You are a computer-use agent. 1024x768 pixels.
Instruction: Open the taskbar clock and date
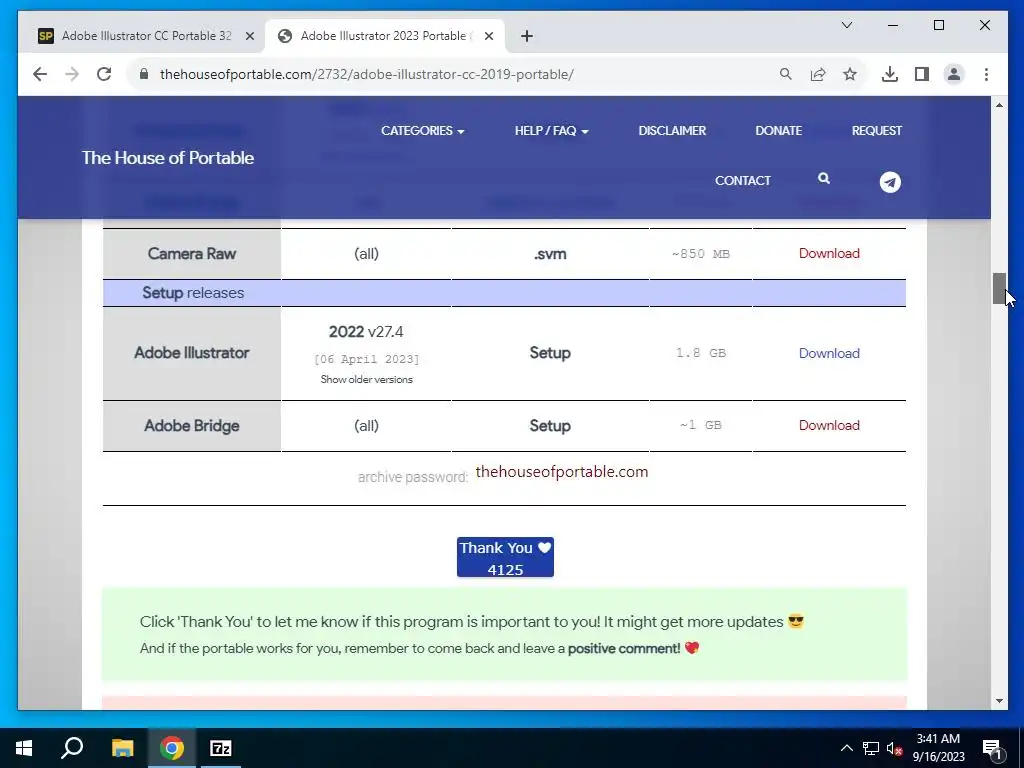tap(938, 748)
